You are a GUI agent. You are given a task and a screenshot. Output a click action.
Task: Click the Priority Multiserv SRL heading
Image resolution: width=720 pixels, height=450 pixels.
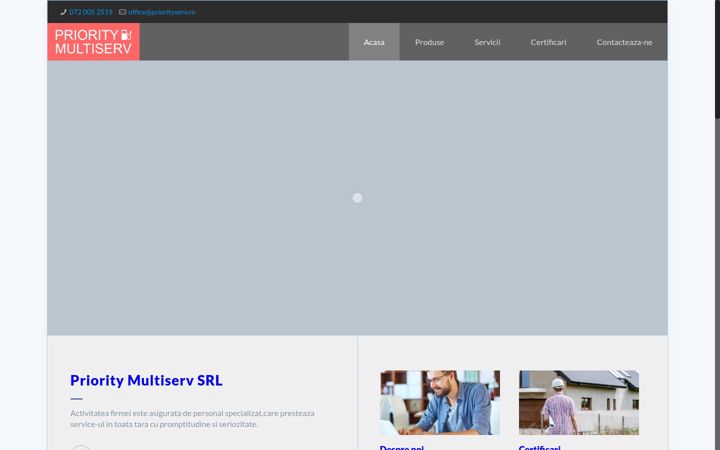point(146,380)
